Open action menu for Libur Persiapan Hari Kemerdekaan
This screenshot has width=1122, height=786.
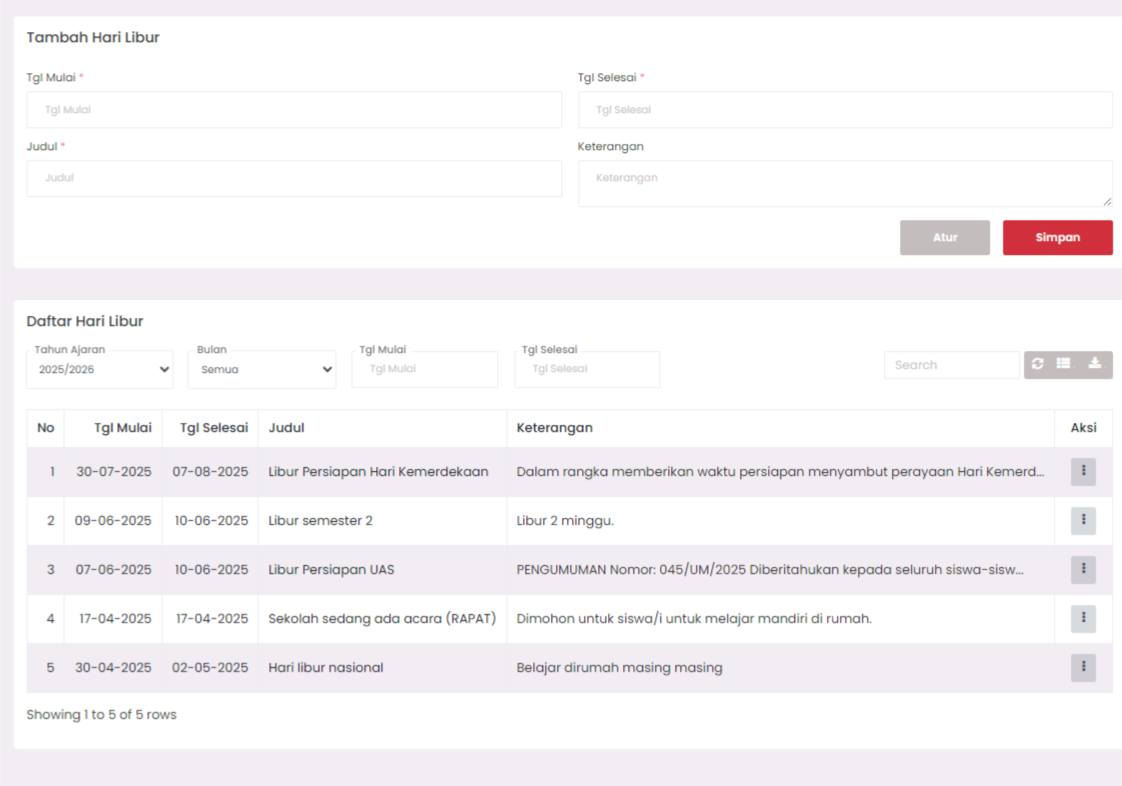tap(1083, 472)
